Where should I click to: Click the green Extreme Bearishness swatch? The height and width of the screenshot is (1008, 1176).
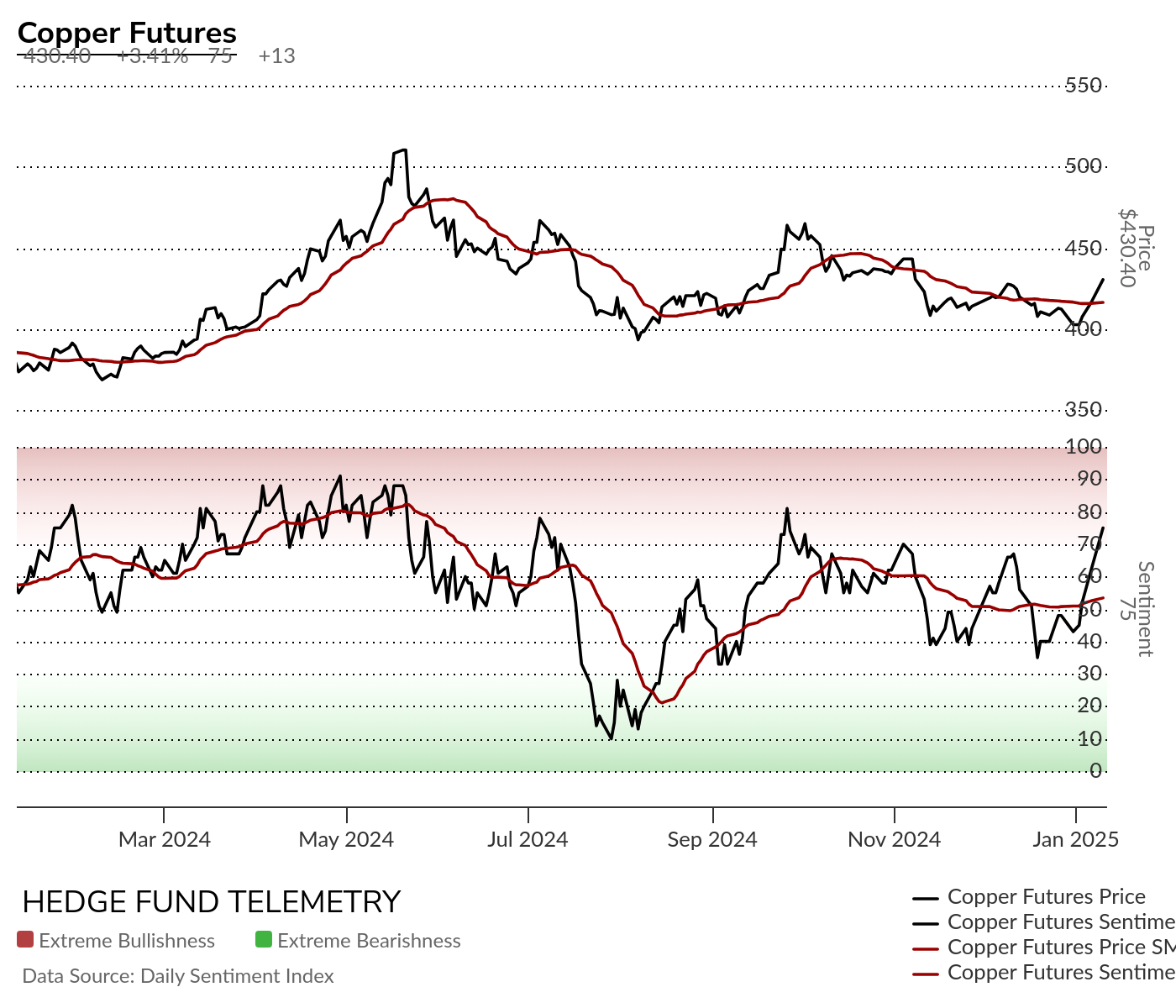click(x=264, y=940)
